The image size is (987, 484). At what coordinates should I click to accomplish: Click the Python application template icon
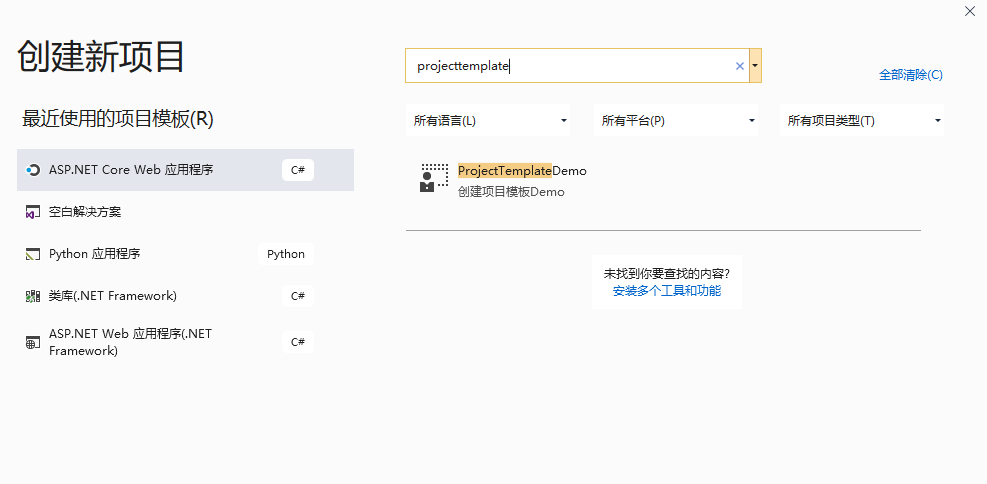tap(33, 254)
